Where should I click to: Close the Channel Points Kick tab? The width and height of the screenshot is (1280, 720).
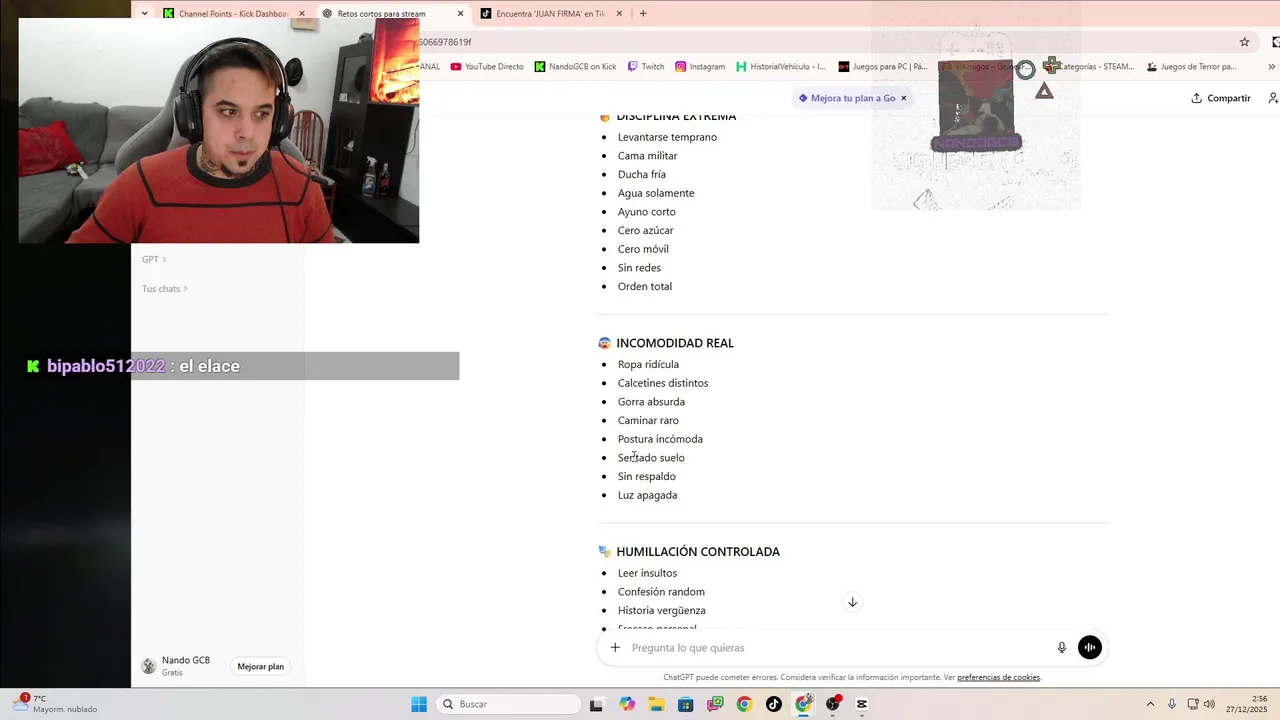point(302,14)
